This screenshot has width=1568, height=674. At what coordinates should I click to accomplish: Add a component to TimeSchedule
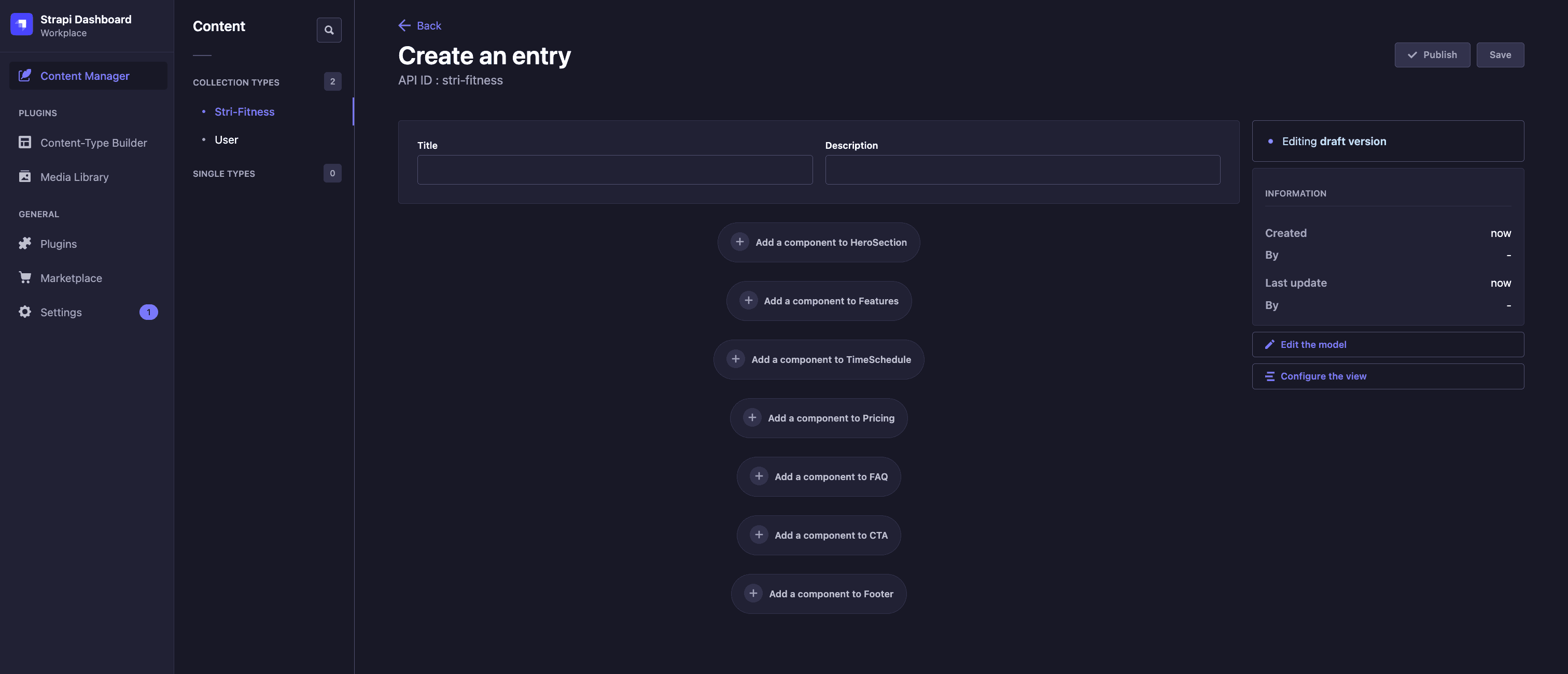819,359
